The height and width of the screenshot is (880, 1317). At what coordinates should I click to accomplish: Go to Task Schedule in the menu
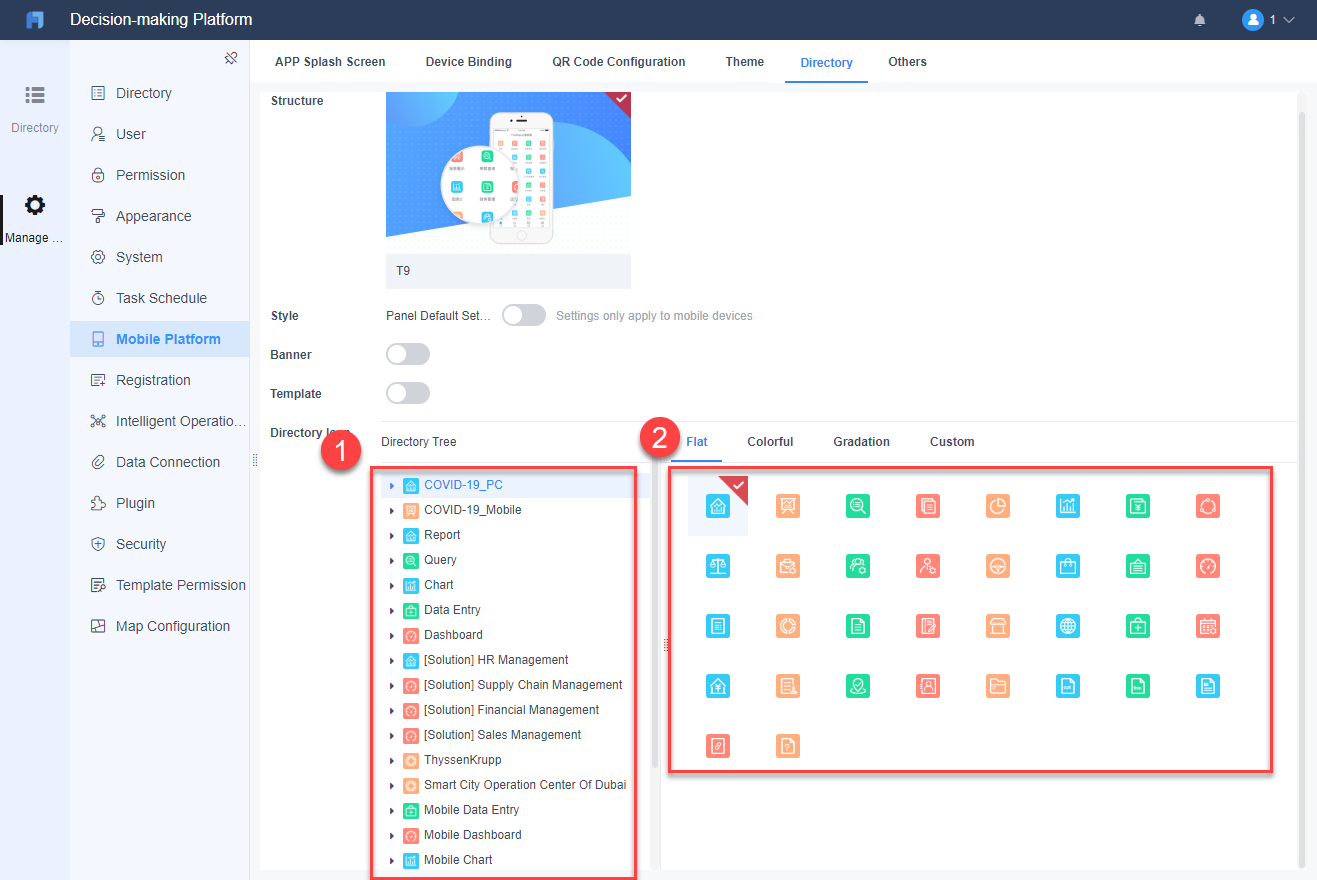pyautogui.click(x=160, y=298)
